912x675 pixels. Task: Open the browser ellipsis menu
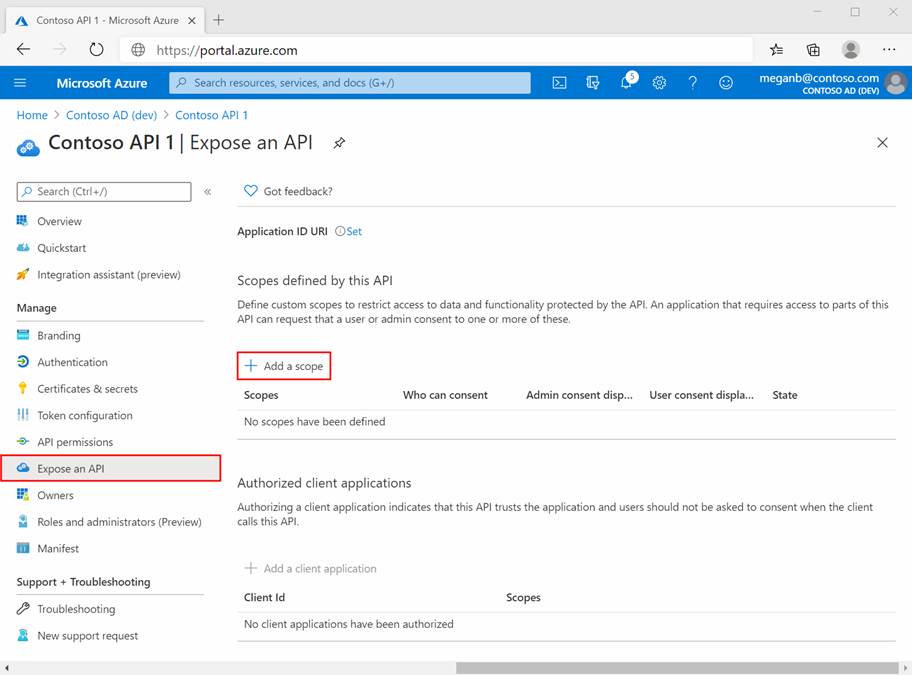(888, 49)
